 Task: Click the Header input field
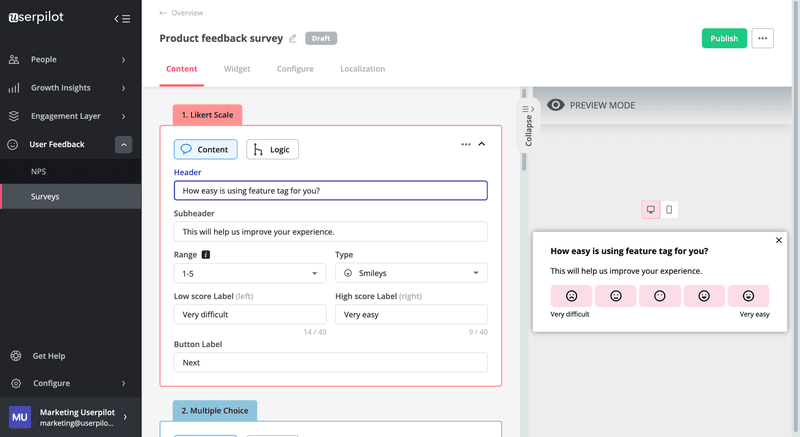[331, 191]
